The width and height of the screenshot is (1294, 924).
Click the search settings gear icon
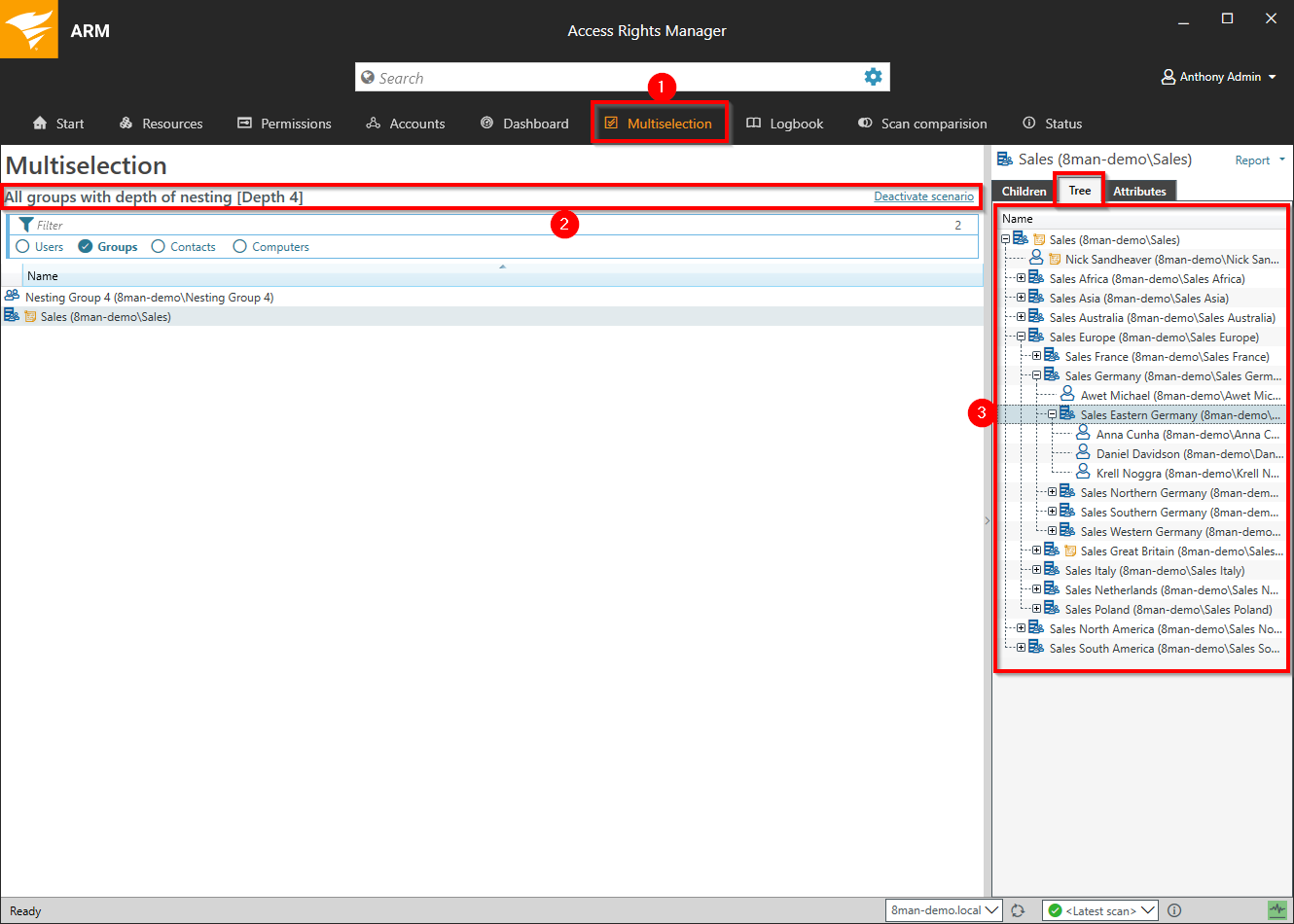873,77
